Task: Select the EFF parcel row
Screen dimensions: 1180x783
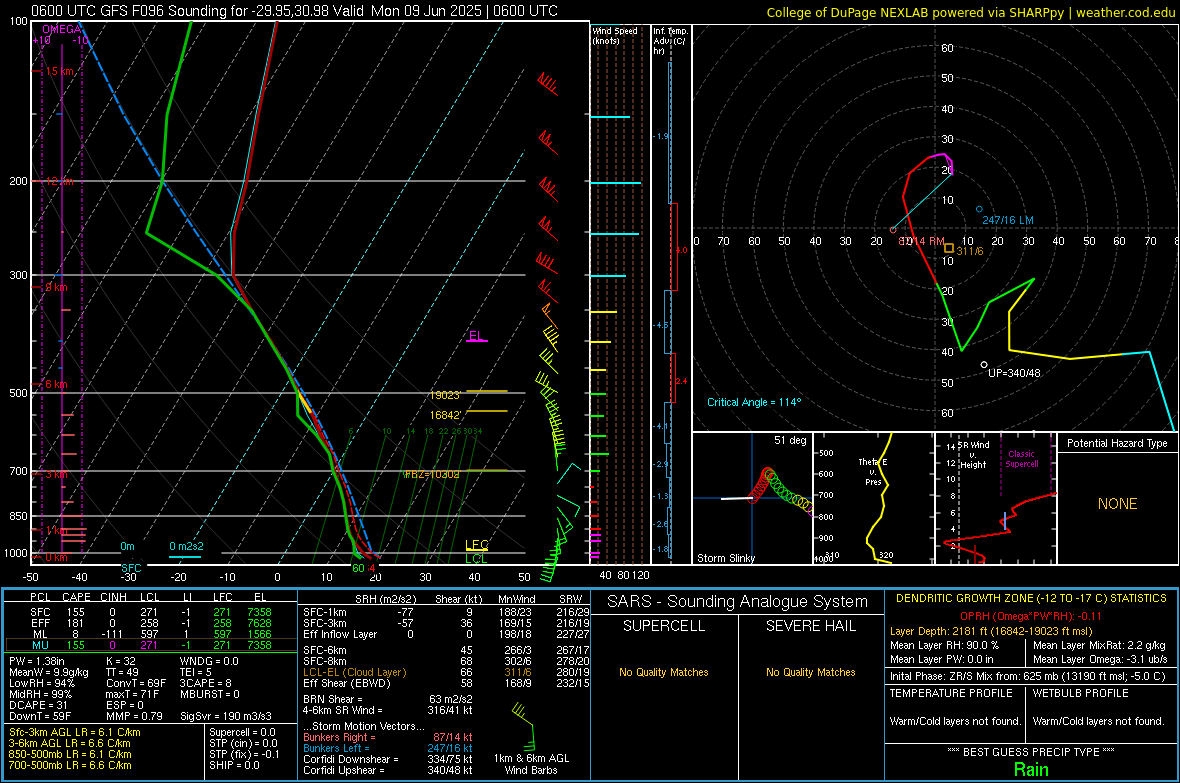Action: pyautogui.click(x=151, y=623)
